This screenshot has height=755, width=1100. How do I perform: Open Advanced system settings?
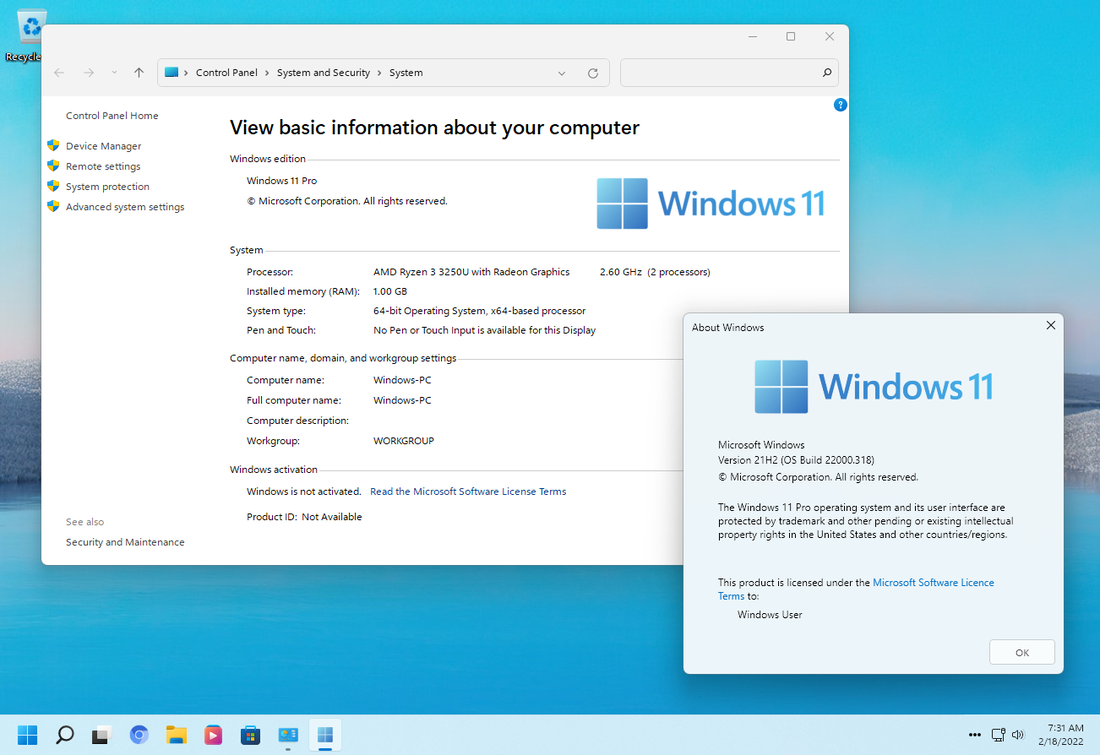coord(125,207)
